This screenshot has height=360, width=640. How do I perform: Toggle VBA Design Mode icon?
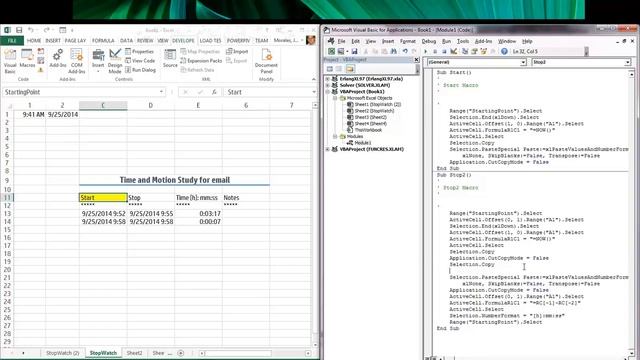pos(454,51)
